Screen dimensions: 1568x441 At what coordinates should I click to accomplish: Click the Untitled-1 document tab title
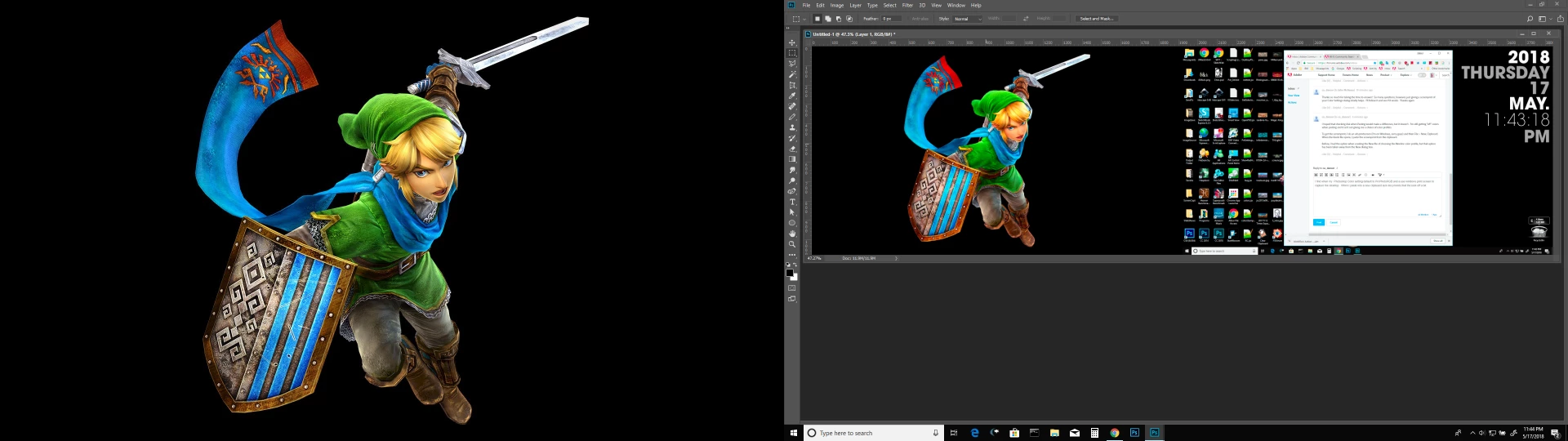[853, 34]
